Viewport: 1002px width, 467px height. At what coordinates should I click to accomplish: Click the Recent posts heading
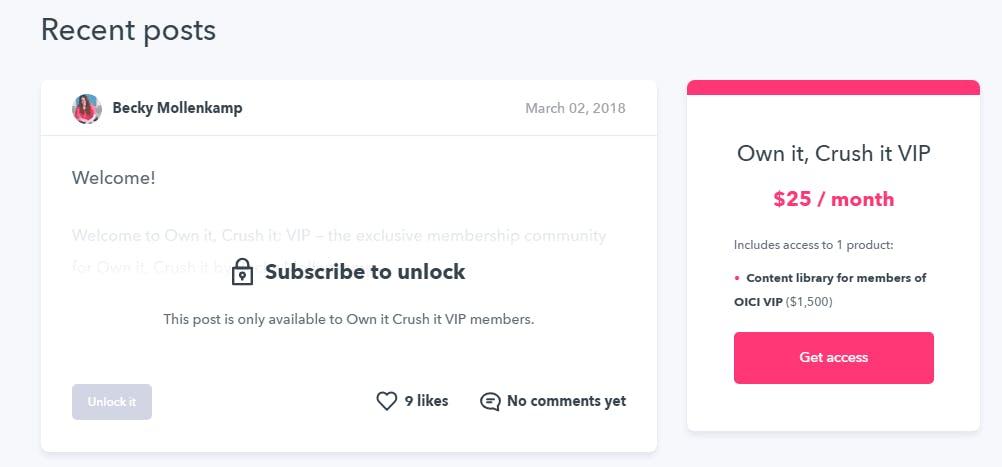(x=128, y=30)
